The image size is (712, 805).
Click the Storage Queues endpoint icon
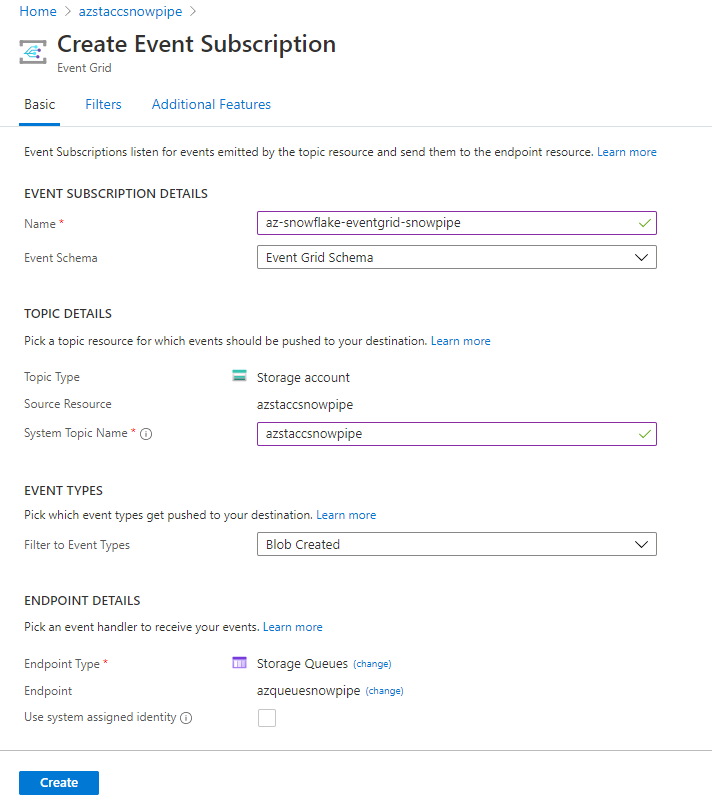[x=239, y=663]
